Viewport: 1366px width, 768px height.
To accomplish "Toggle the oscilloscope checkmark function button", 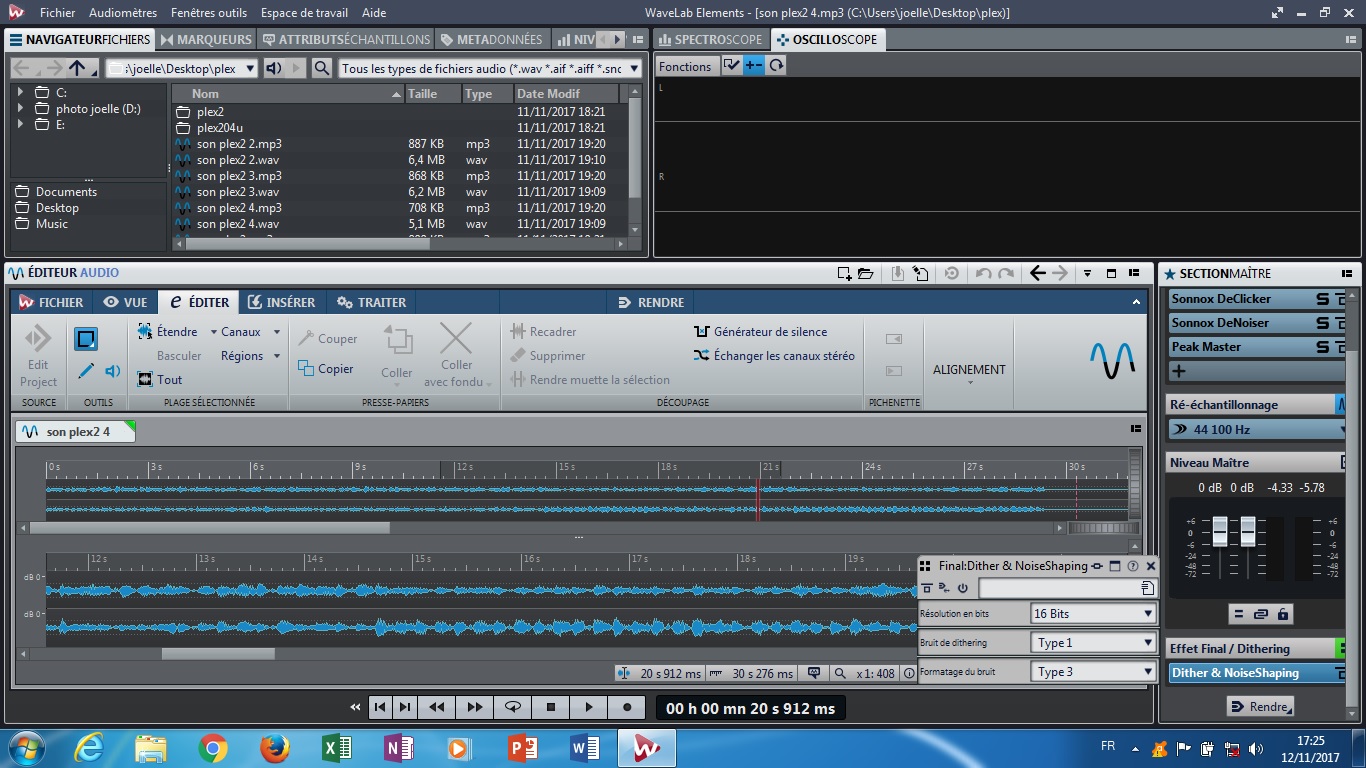I will point(731,66).
